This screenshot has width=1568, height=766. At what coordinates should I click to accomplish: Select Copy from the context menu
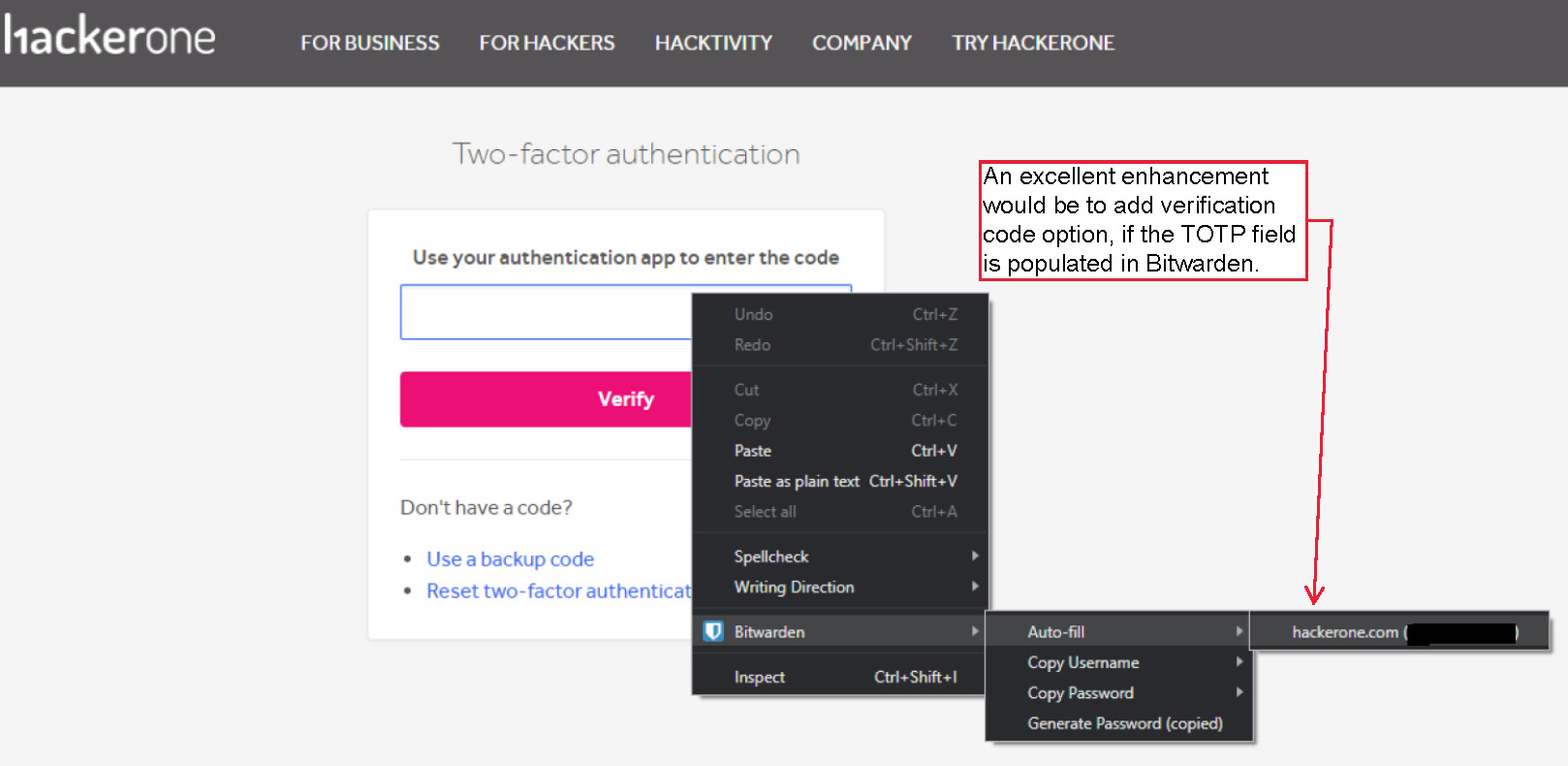click(x=840, y=421)
